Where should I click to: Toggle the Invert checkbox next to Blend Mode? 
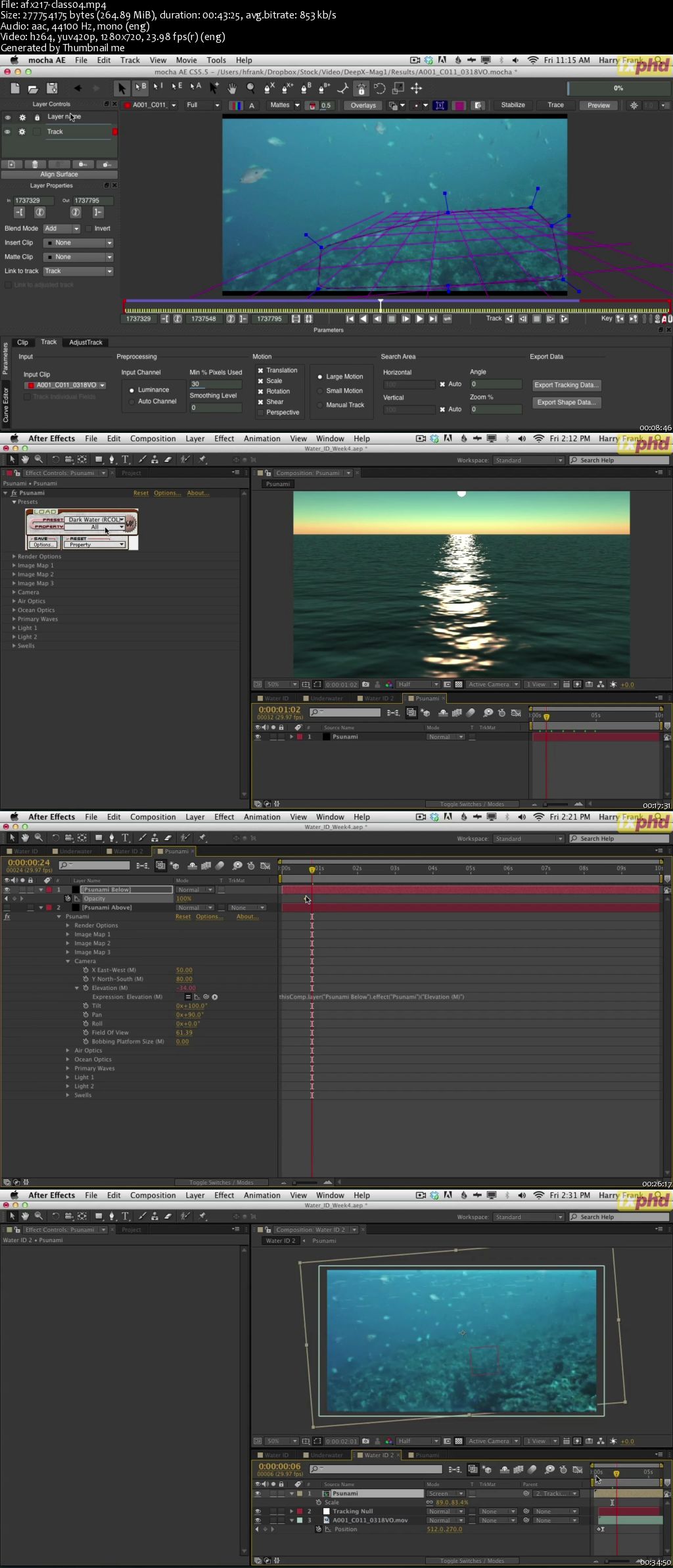[x=88, y=229]
